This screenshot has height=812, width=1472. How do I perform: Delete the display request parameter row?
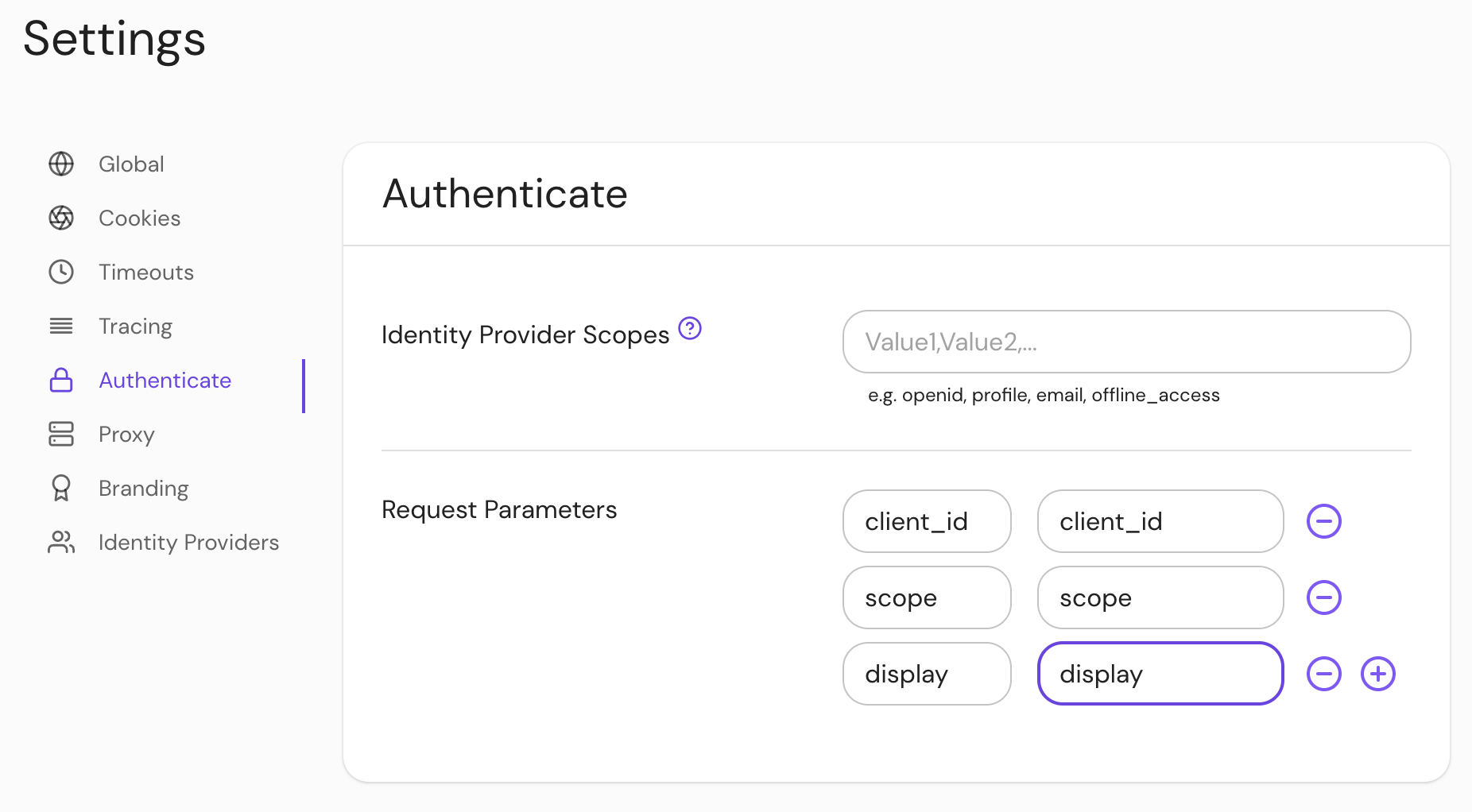click(1323, 674)
